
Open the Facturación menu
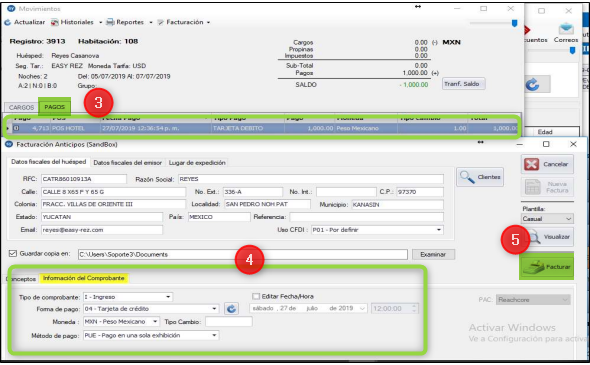[x=184, y=22]
